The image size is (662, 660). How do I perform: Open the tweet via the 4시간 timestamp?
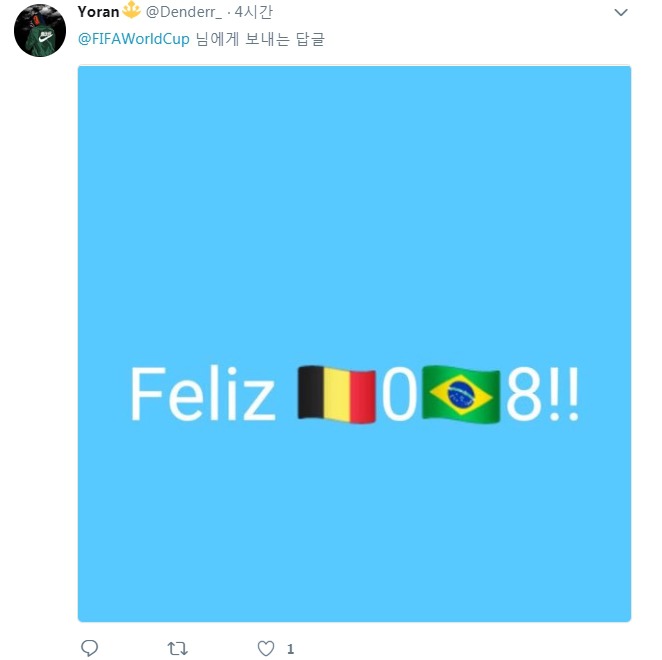tap(254, 12)
